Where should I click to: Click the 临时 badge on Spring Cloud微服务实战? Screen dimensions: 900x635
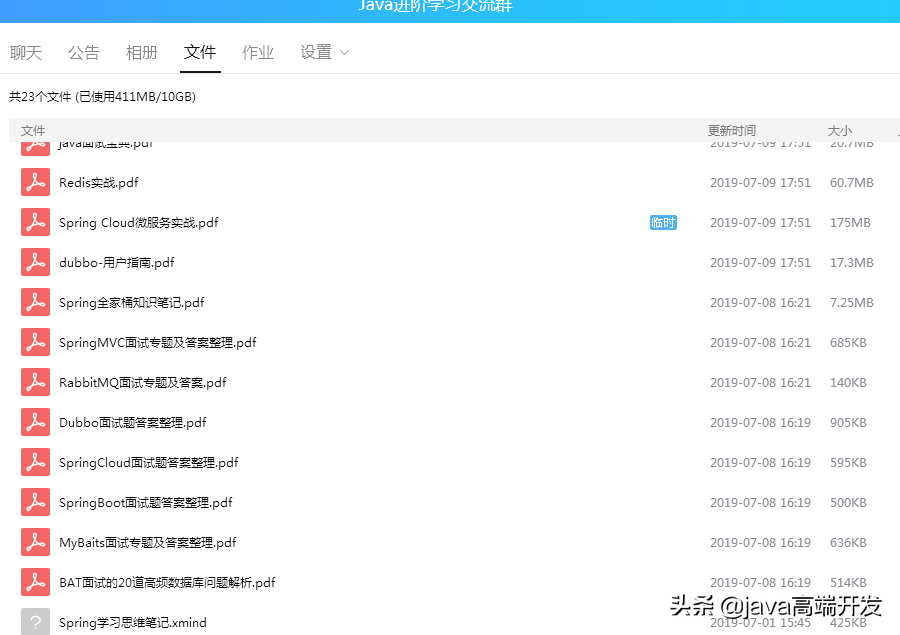(663, 222)
